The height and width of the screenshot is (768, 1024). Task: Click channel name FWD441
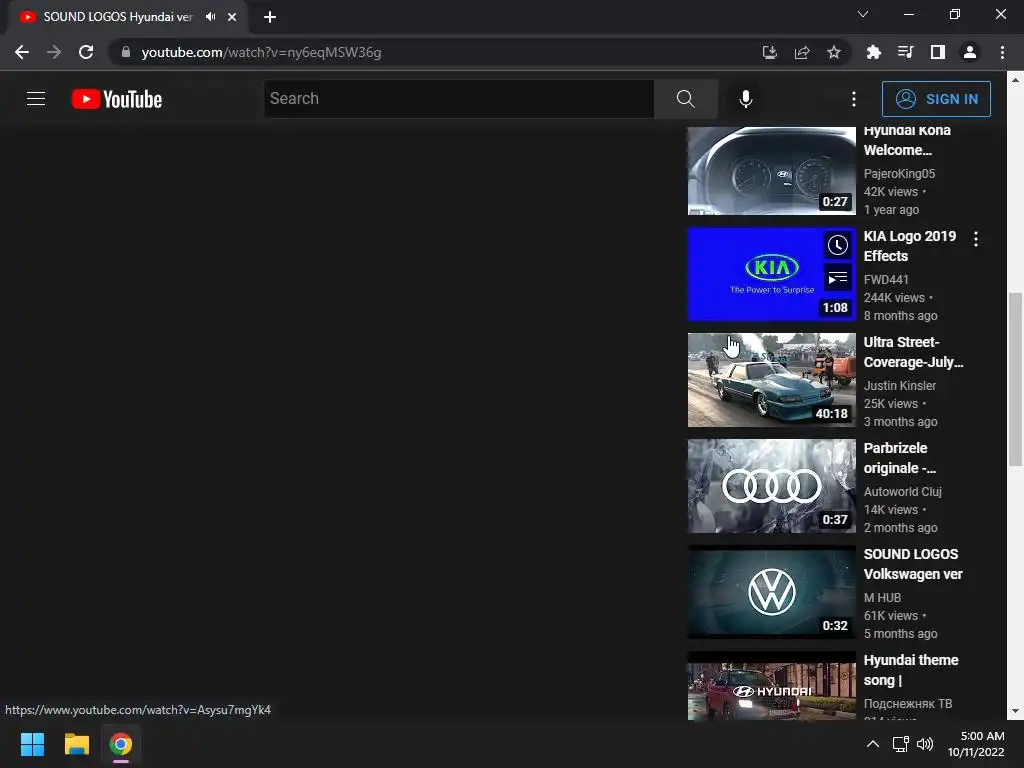tap(886, 280)
